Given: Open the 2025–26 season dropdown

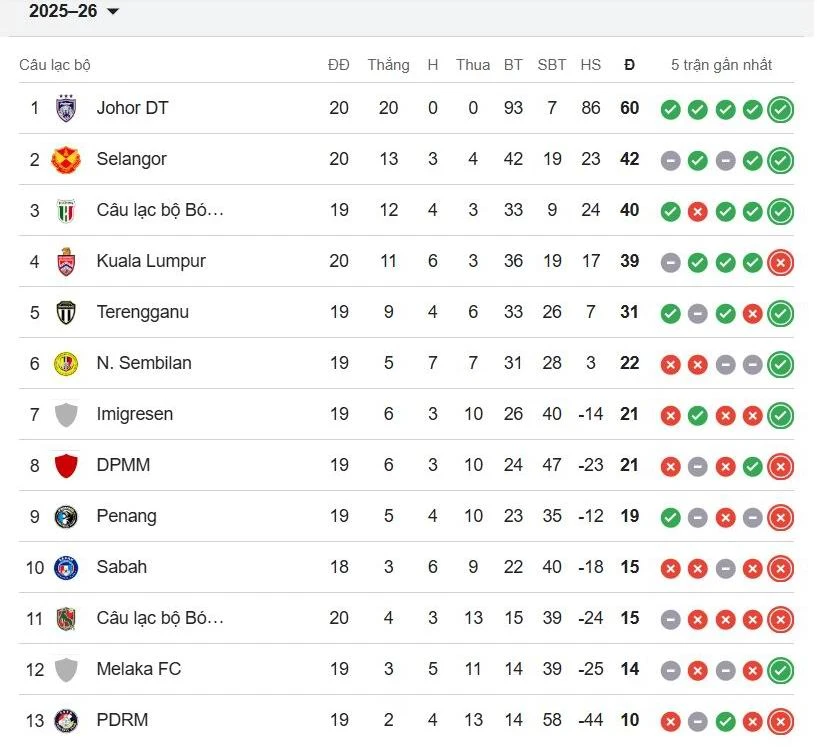Looking at the screenshot, I should click(x=74, y=12).
